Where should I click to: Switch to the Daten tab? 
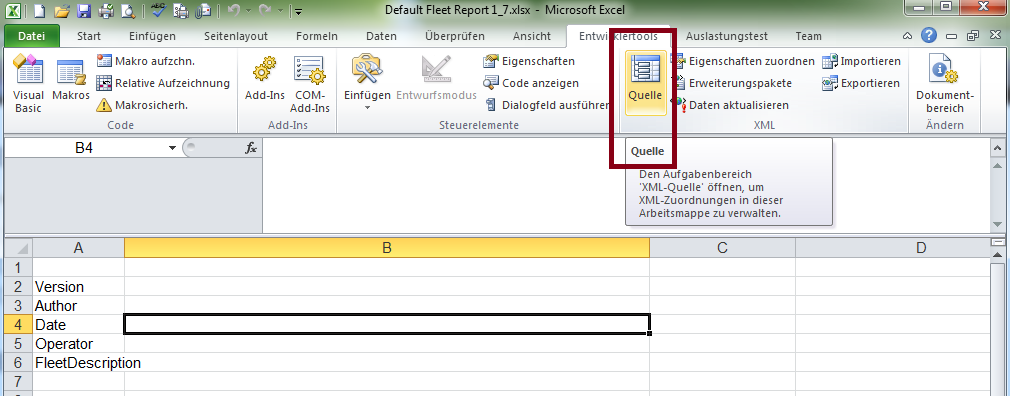(x=381, y=36)
